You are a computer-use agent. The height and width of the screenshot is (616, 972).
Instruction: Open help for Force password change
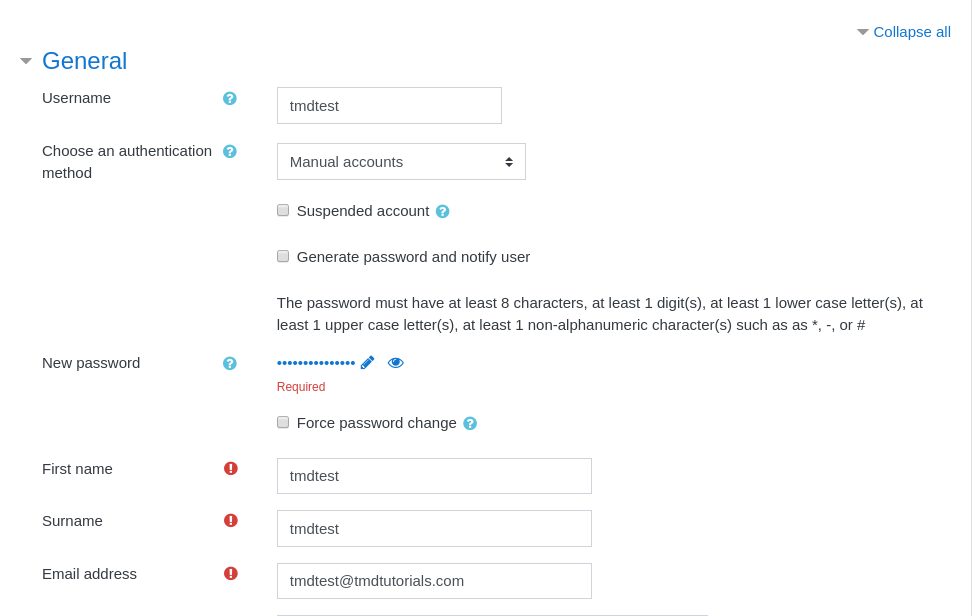(470, 423)
